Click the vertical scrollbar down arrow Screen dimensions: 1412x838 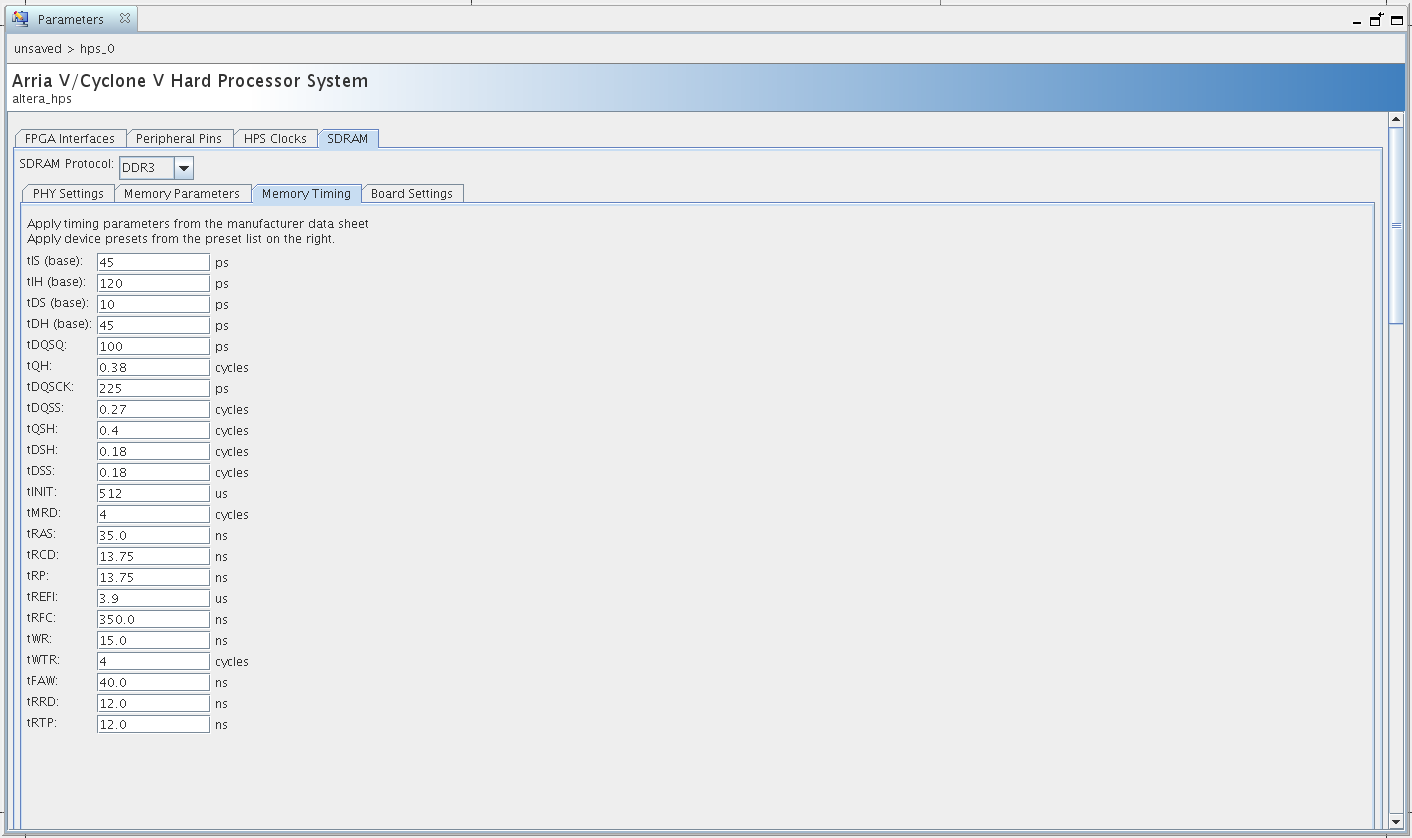(x=1396, y=821)
